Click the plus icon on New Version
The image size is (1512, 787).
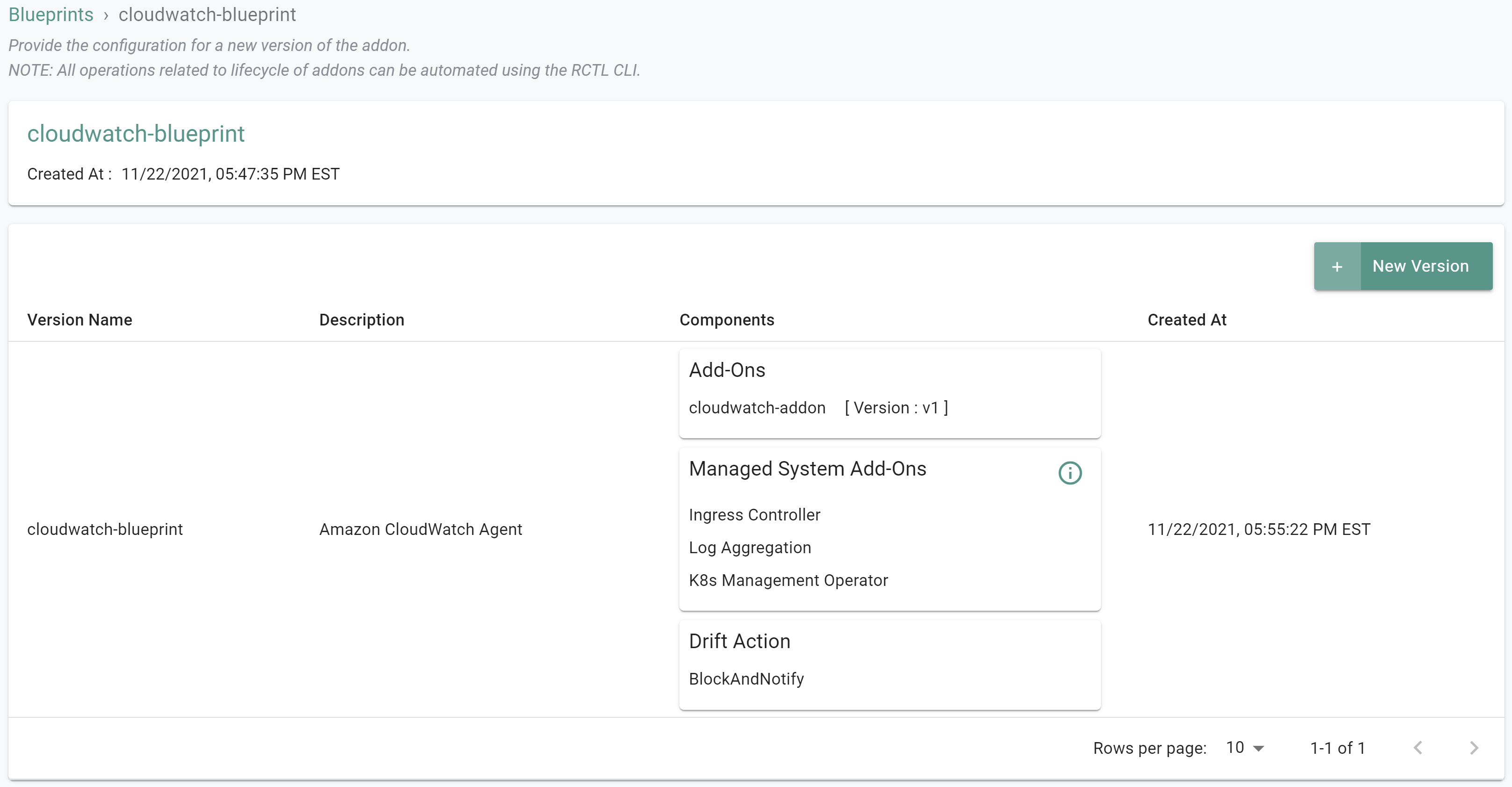point(1337,267)
